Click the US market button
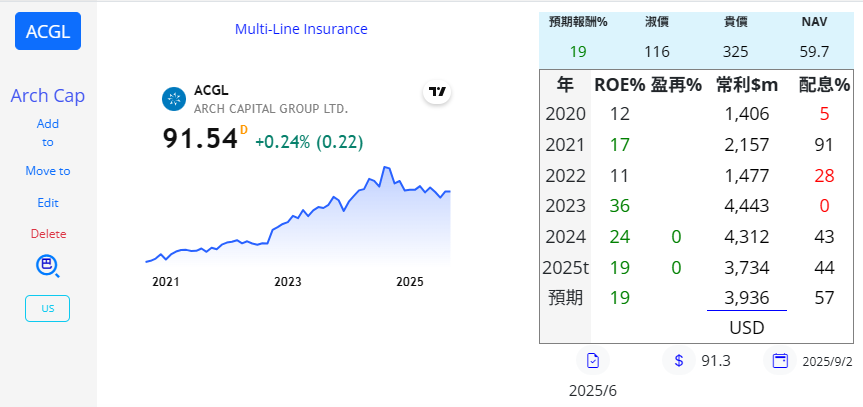This screenshot has height=407, width=863. pyautogui.click(x=47, y=308)
